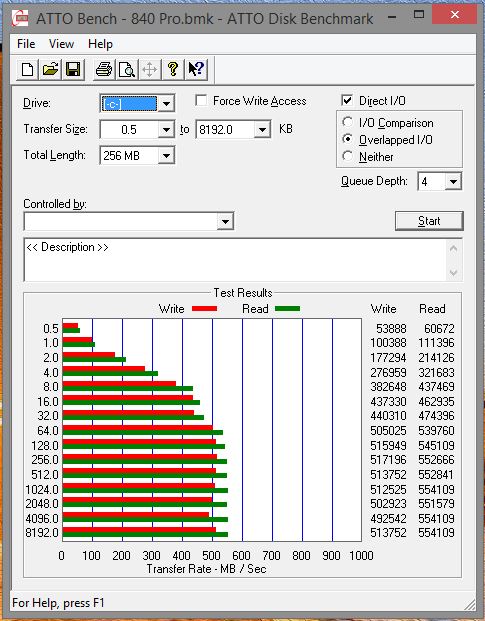Save results with the floppy disk icon
Screen dimensions: 485x621
[73, 70]
